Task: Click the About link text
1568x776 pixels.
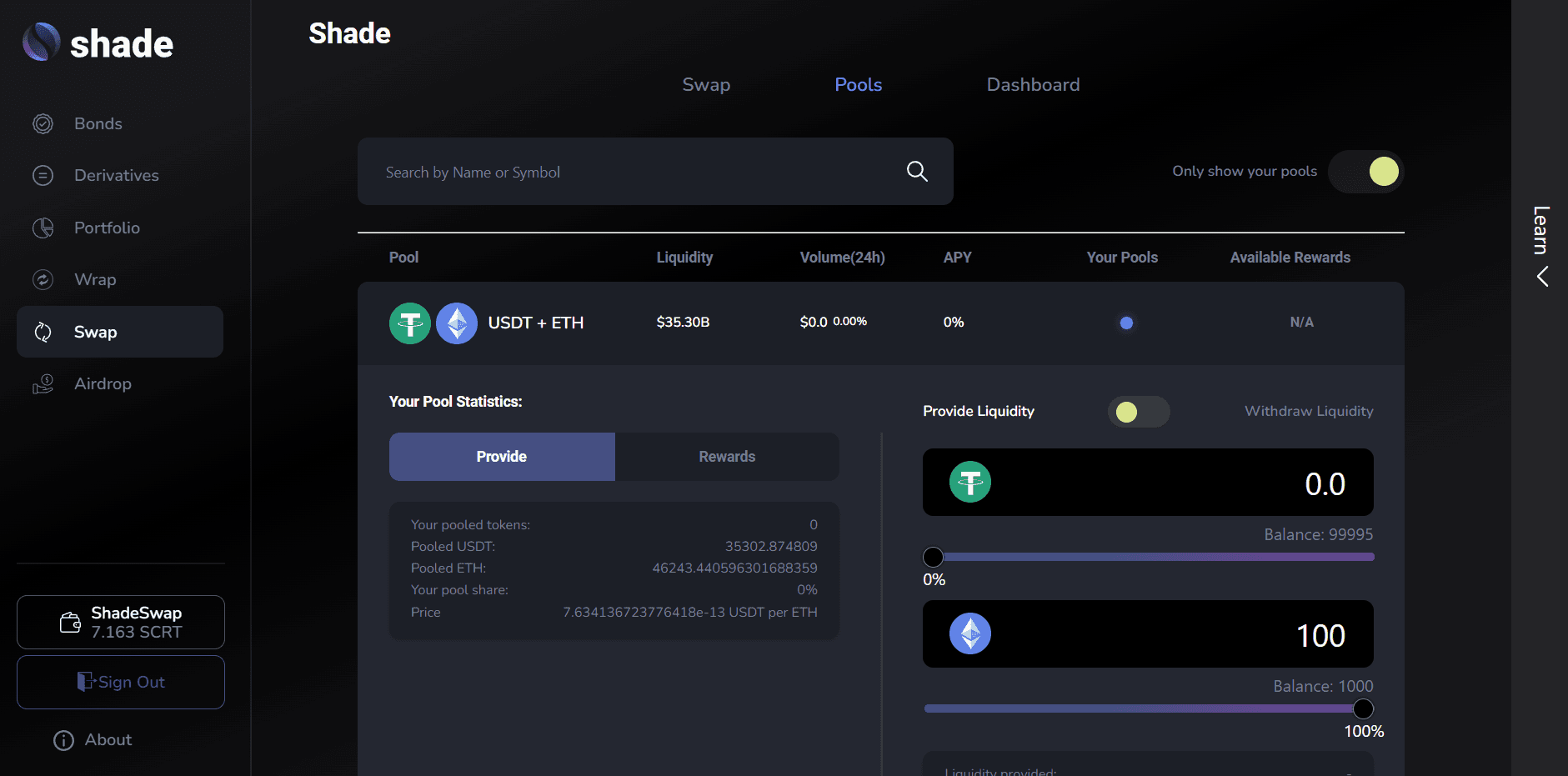Action: point(108,739)
